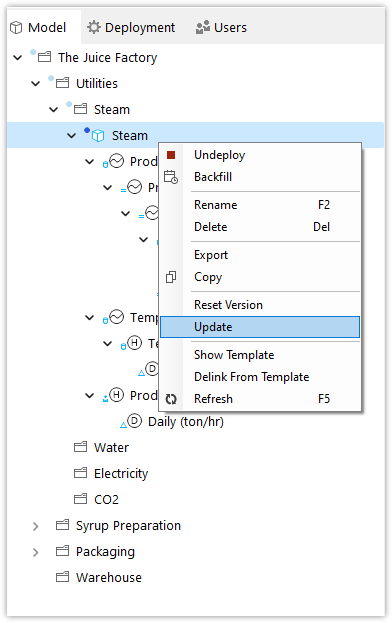Click The Juice Factory folder icon
392x623 pixels.
(44, 57)
